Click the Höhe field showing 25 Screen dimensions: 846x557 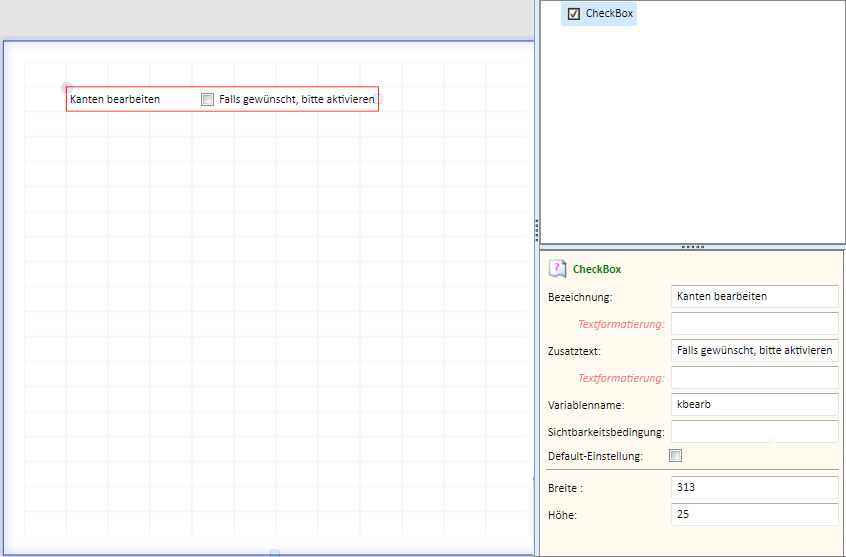754,514
